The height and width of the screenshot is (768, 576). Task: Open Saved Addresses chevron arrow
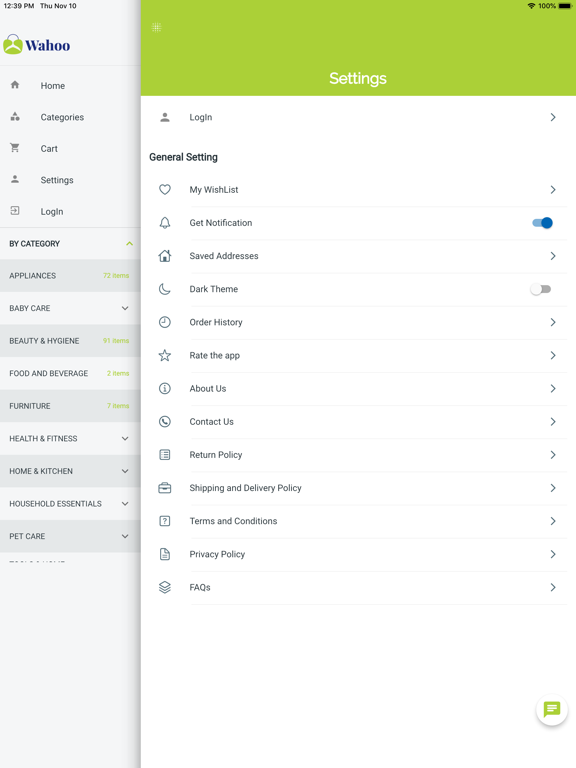(x=553, y=256)
